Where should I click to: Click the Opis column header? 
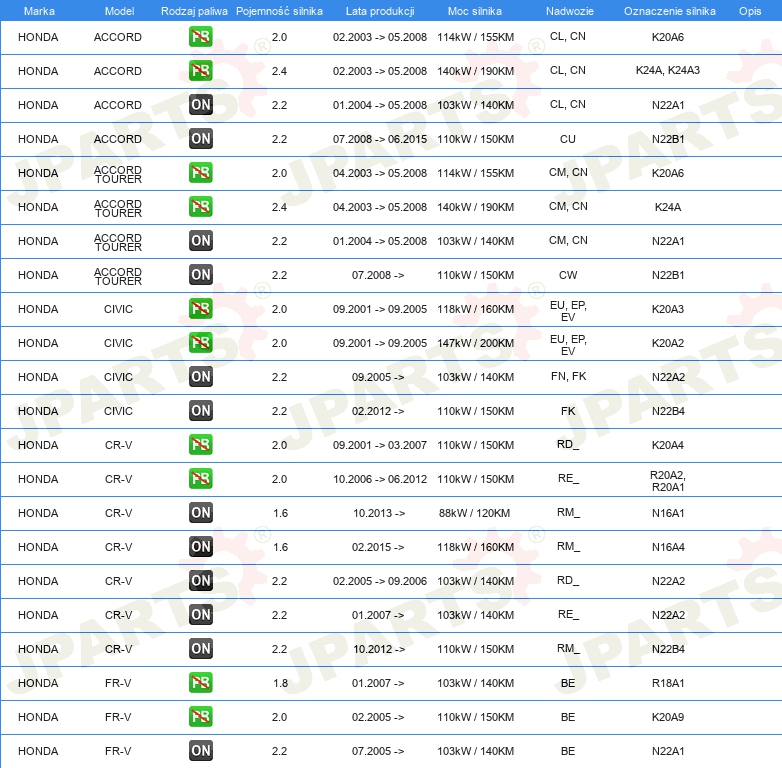(x=750, y=11)
